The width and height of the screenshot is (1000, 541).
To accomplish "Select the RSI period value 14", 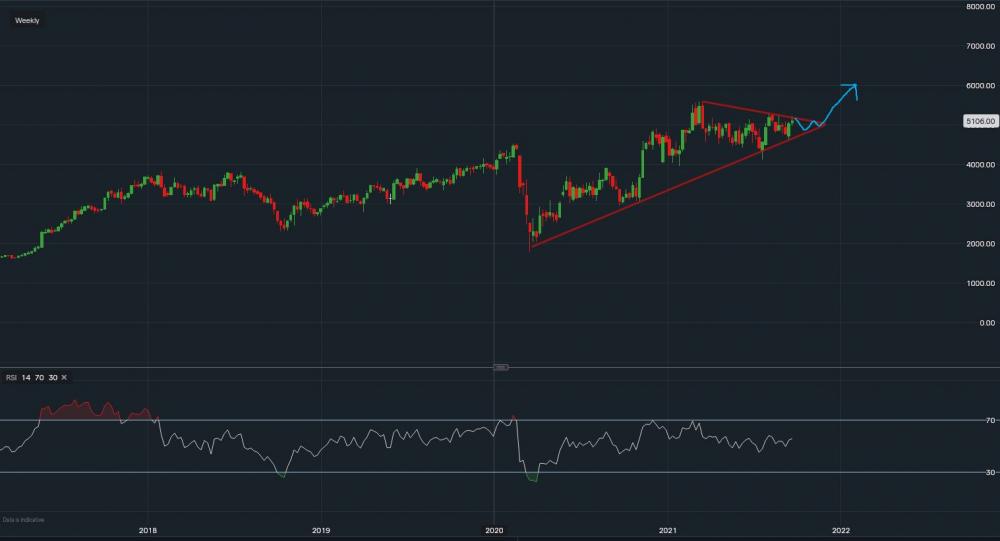I will pyautogui.click(x=30, y=377).
